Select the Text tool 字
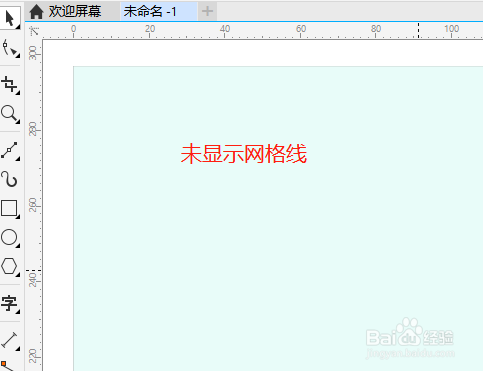 (9, 303)
